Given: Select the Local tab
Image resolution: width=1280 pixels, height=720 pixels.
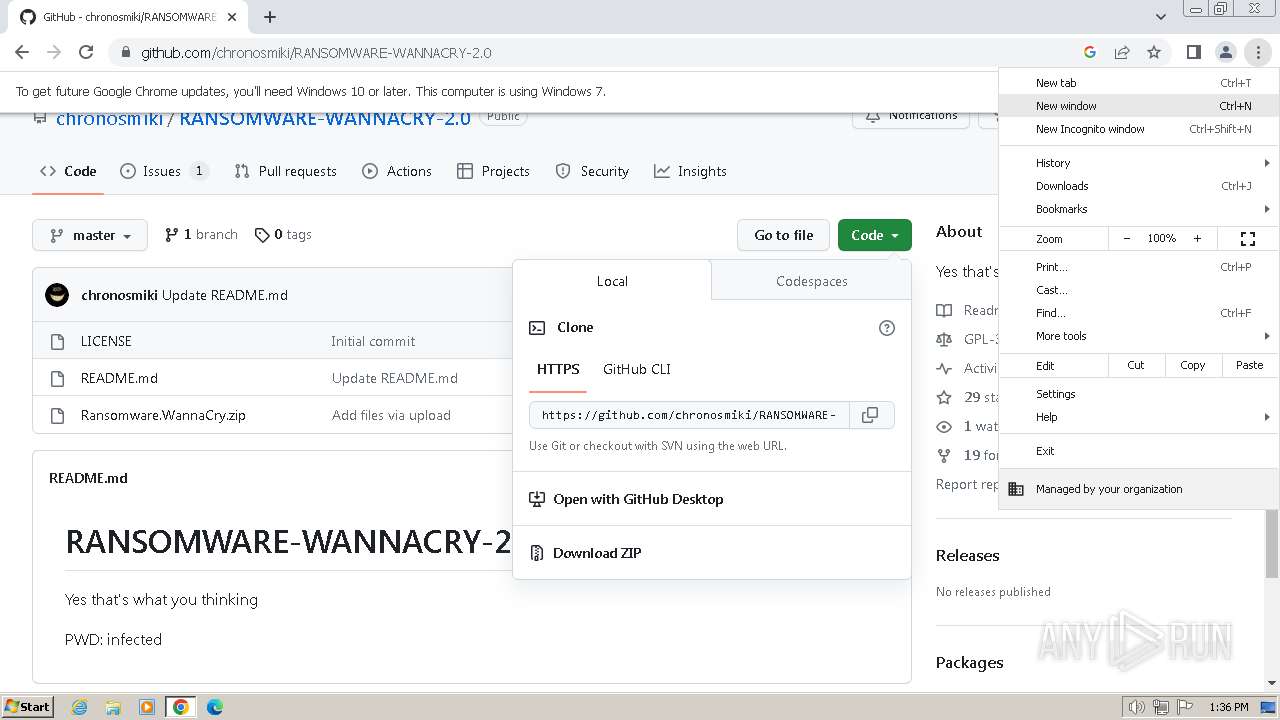Looking at the screenshot, I should point(612,281).
